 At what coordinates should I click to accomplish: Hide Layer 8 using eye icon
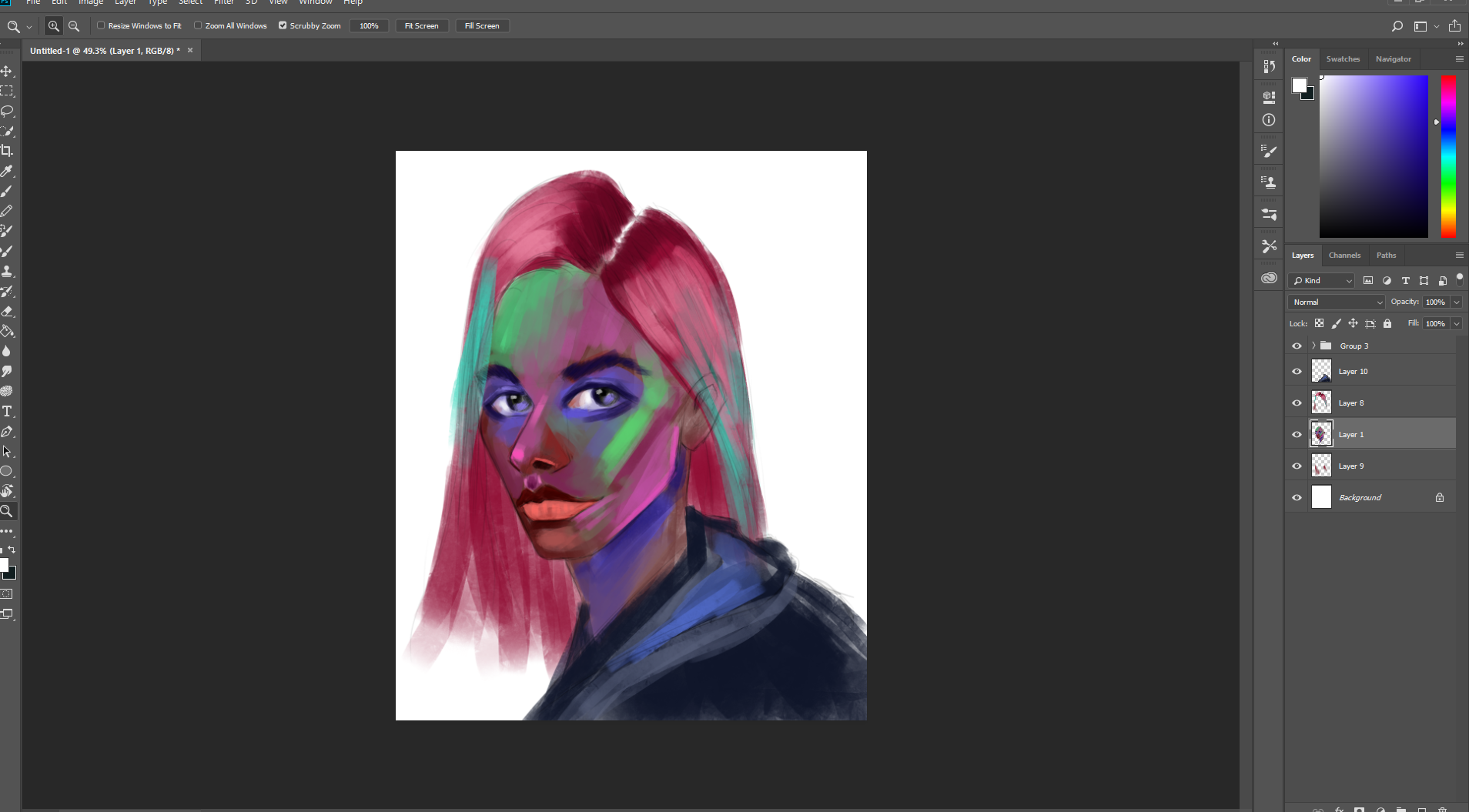[x=1297, y=403]
